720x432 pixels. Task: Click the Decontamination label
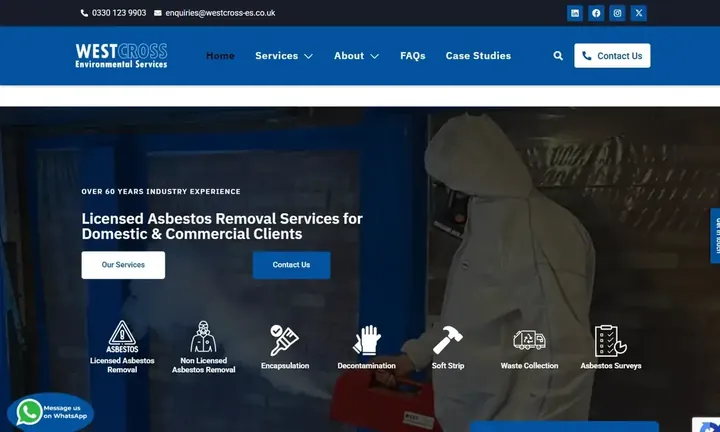point(366,366)
